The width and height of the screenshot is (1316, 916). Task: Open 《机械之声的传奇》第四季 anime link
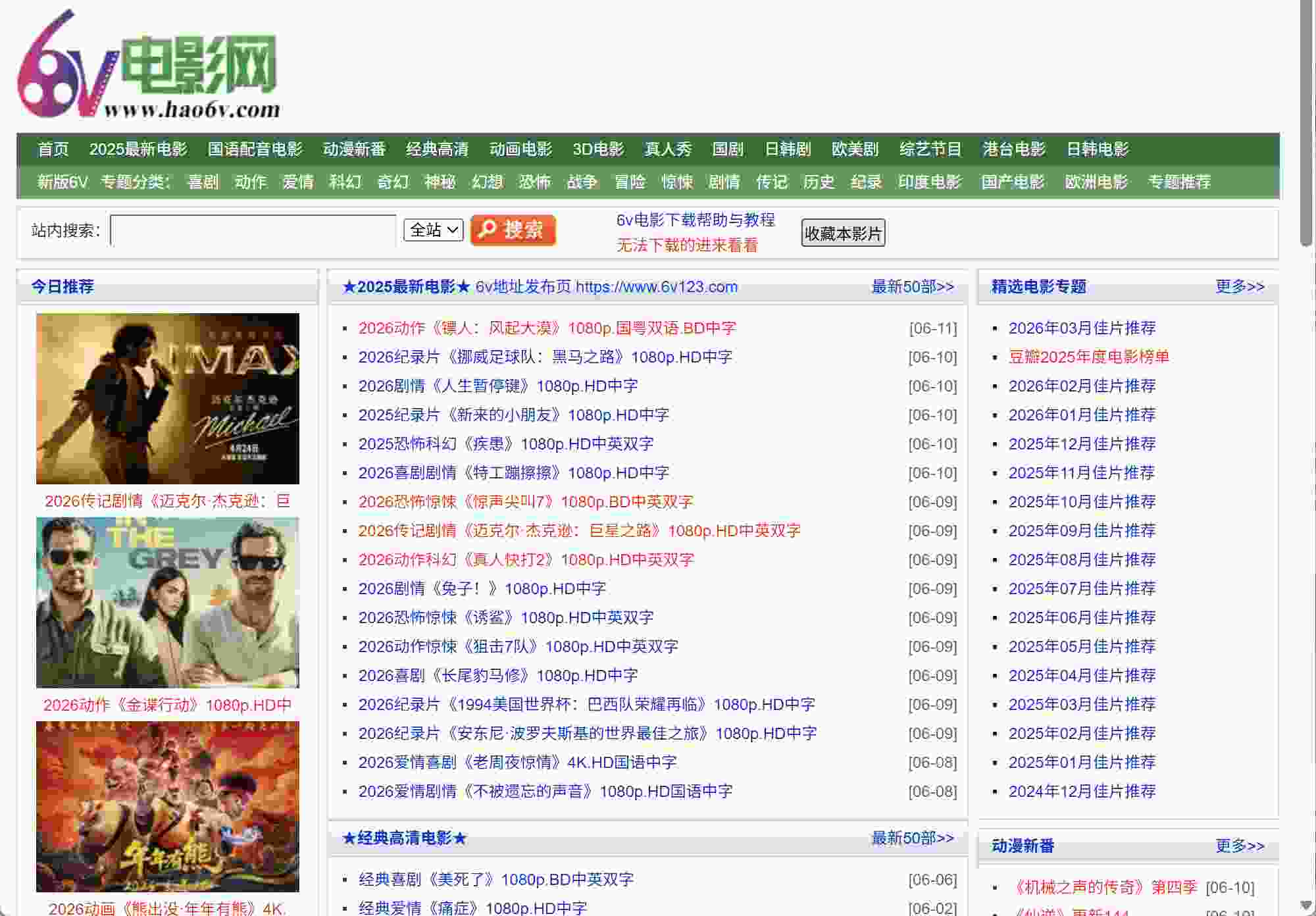1103,887
